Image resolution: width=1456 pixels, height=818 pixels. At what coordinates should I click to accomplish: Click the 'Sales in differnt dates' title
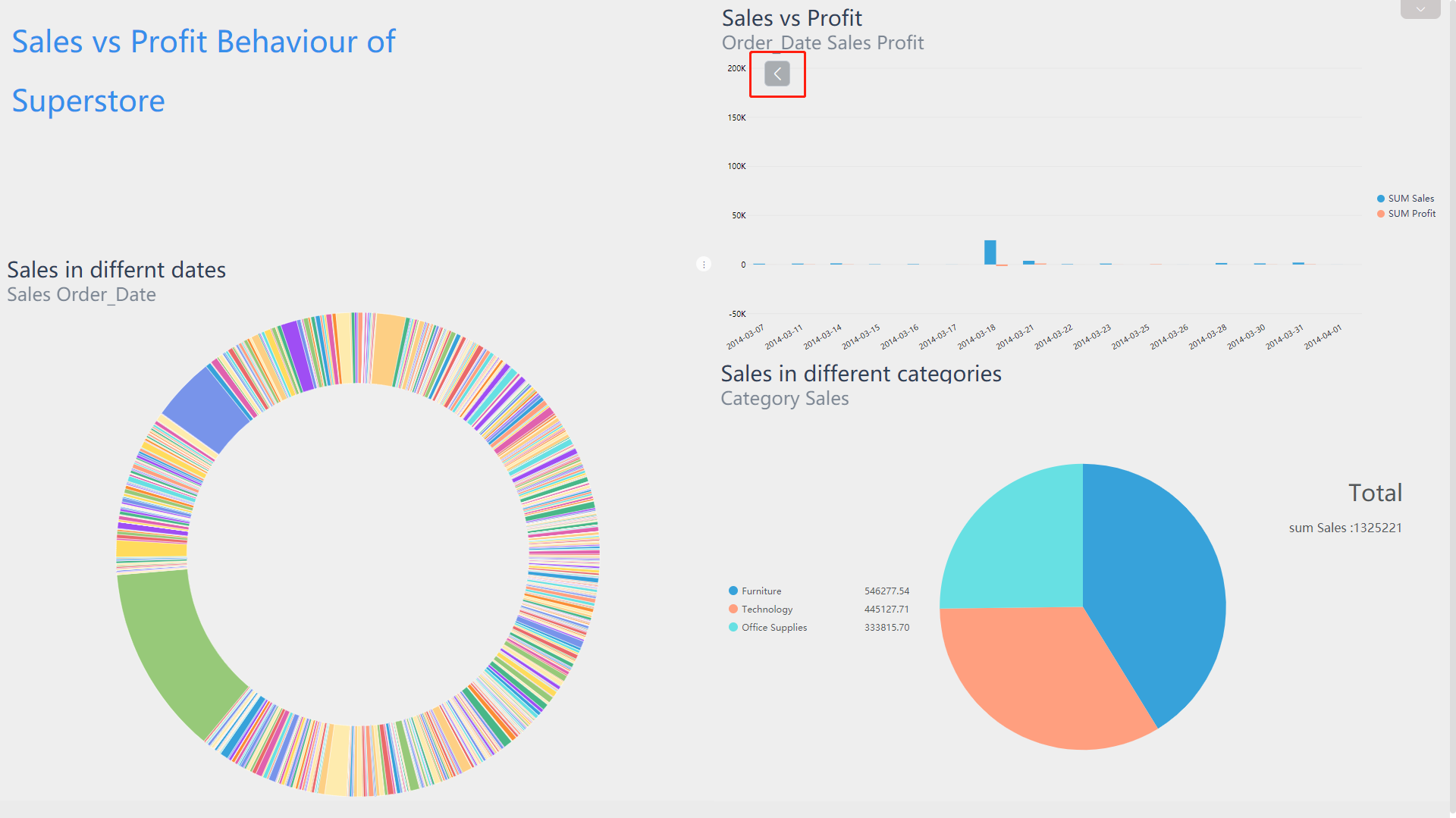117,269
